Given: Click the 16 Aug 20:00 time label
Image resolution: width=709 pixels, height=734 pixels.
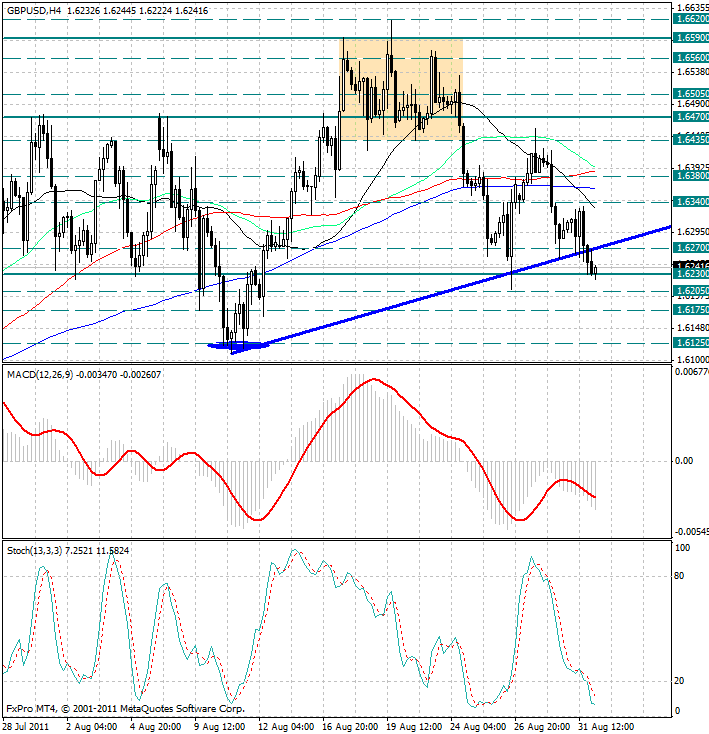Looking at the screenshot, I should (x=350, y=727).
